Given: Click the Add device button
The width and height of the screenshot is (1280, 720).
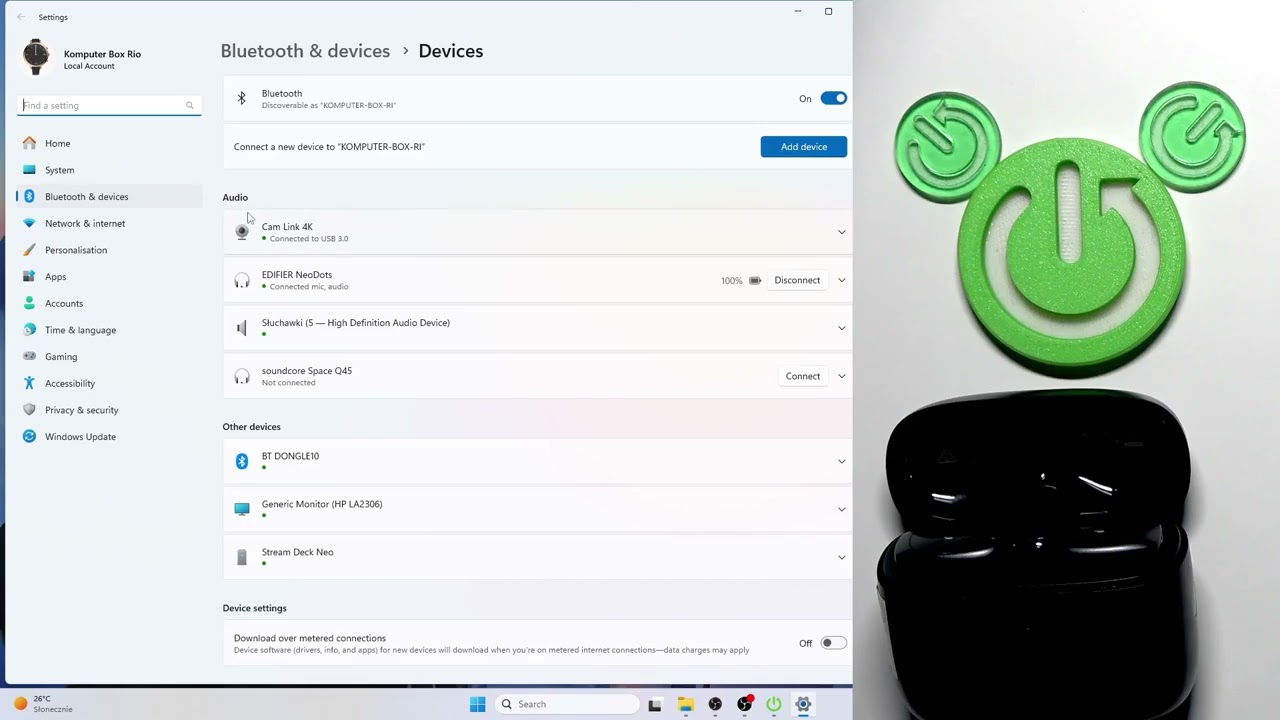Looking at the screenshot, I should [804, 147].
